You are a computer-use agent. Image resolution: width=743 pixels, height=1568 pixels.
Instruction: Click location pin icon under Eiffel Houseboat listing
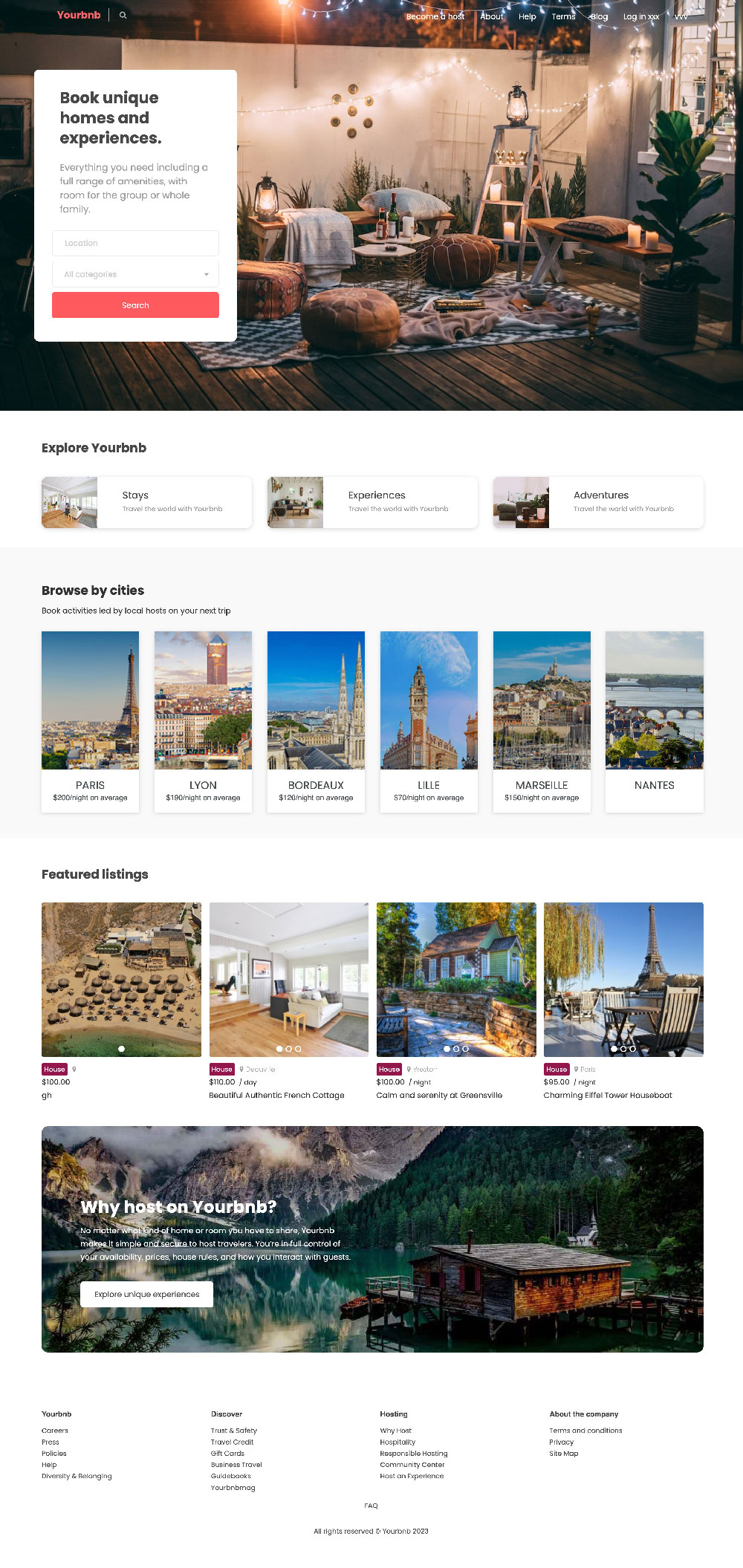[x=576, y=1070]
